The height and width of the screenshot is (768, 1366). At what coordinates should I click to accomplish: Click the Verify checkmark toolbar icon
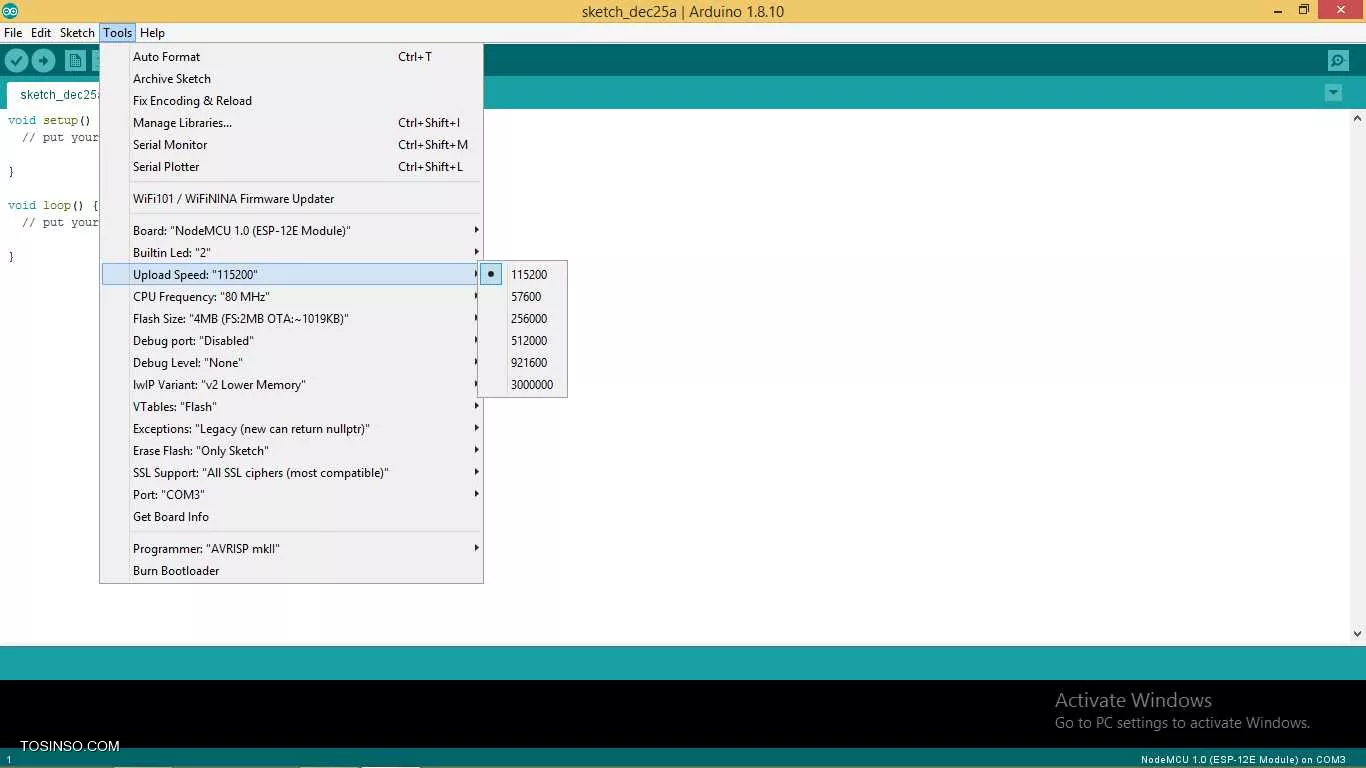coord(16,61)
